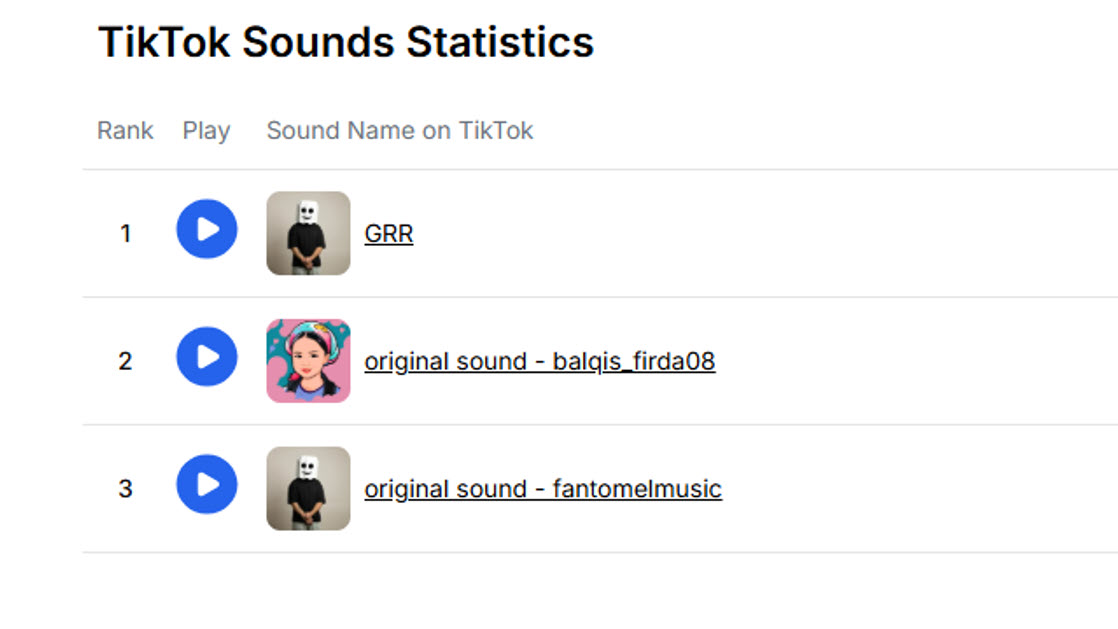Viewport: 1118px width, 629px height.
Task: Select the rank number 2 cell
Action: coord(125,361)
